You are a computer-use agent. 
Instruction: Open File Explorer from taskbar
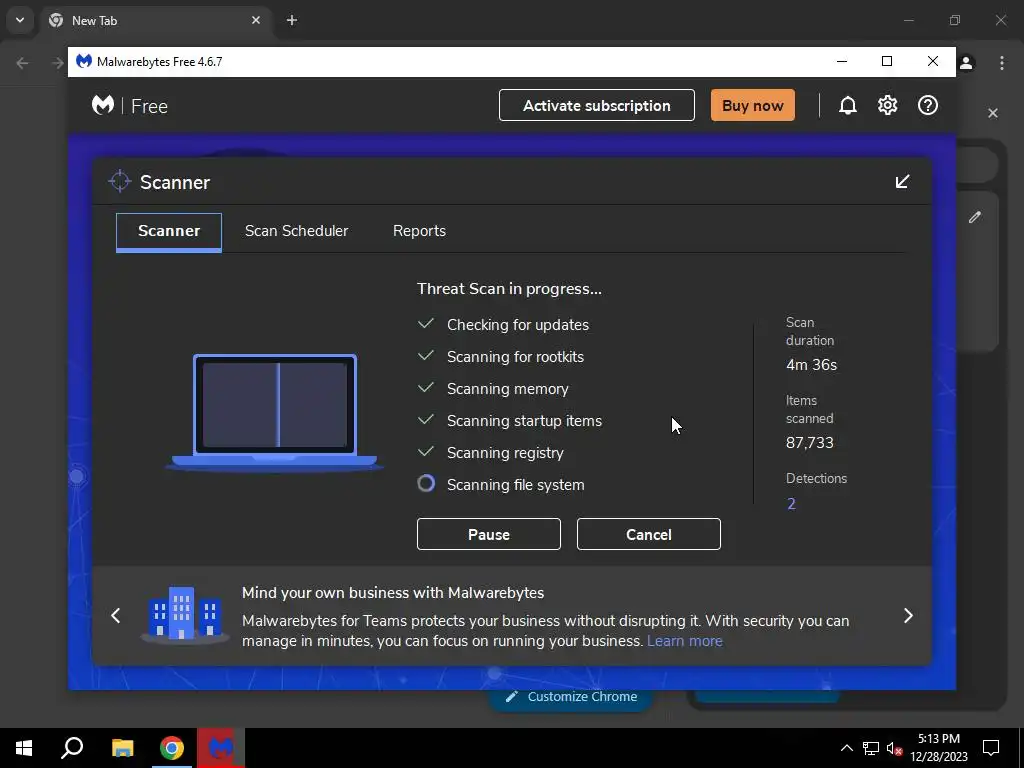point(122,748)
